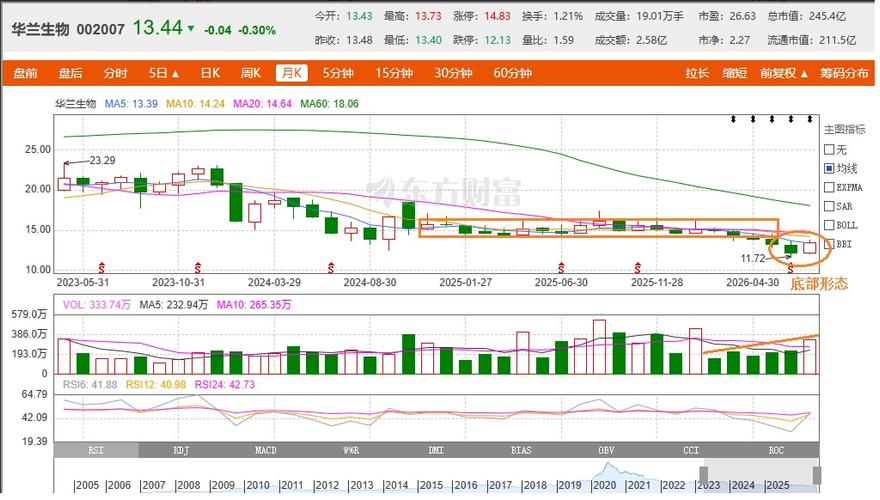Enable the SAR indicator checkbox

829,206
